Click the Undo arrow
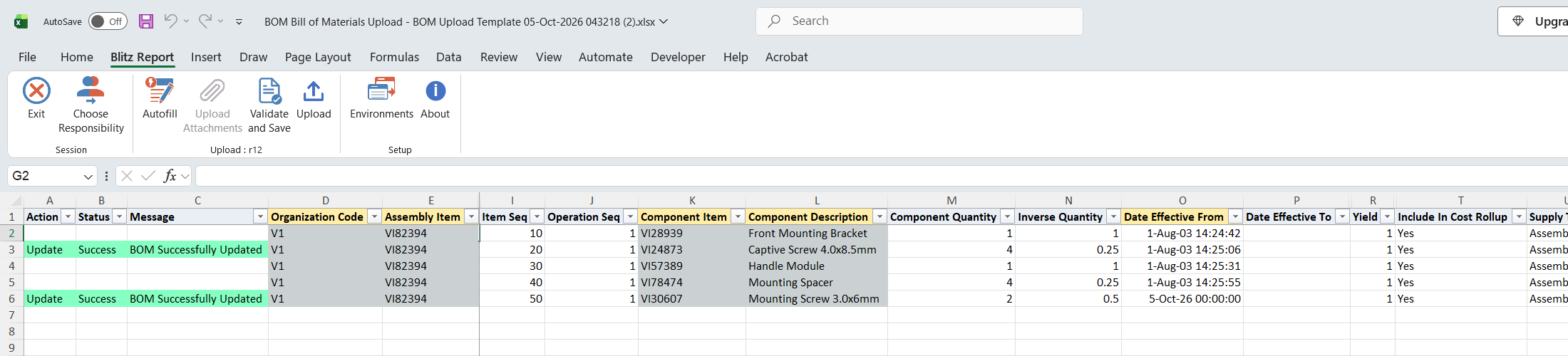1568x356 pixels. 170,21
